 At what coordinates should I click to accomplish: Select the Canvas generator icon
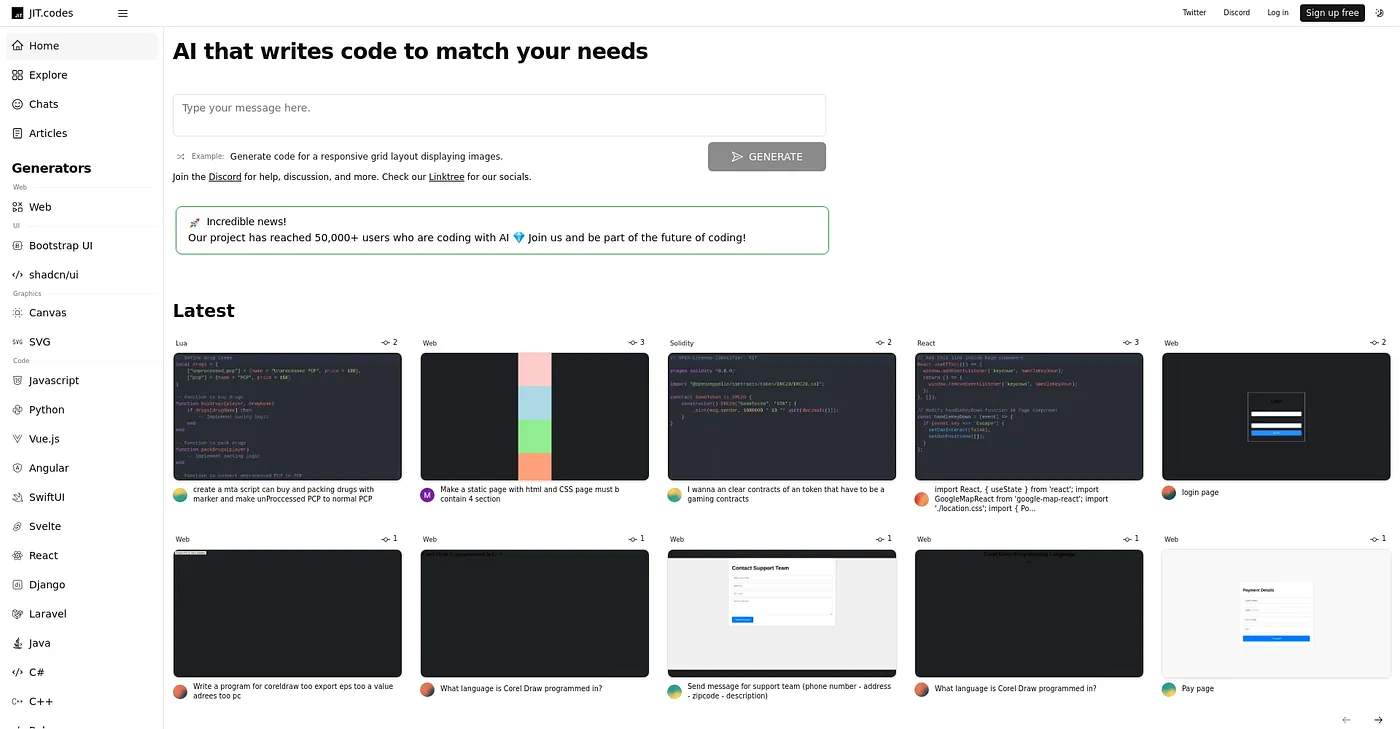18,313
